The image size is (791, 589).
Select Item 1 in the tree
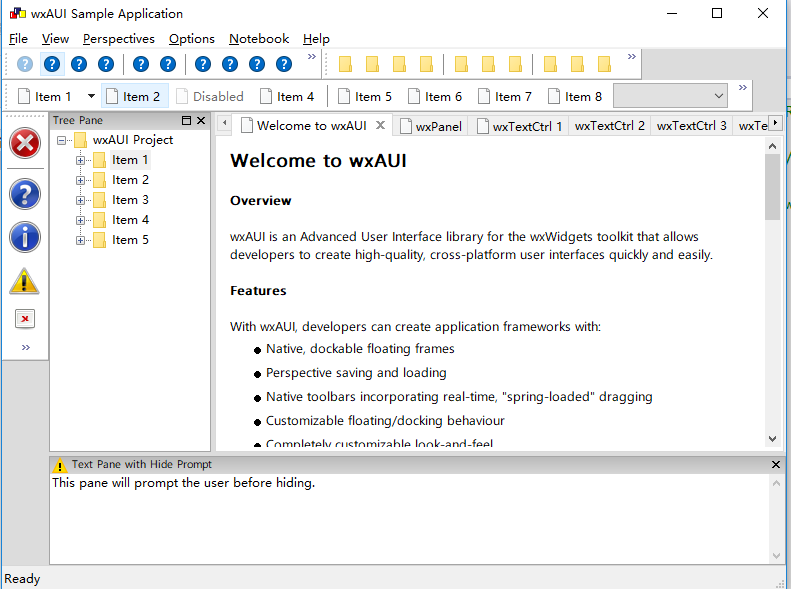130,160
